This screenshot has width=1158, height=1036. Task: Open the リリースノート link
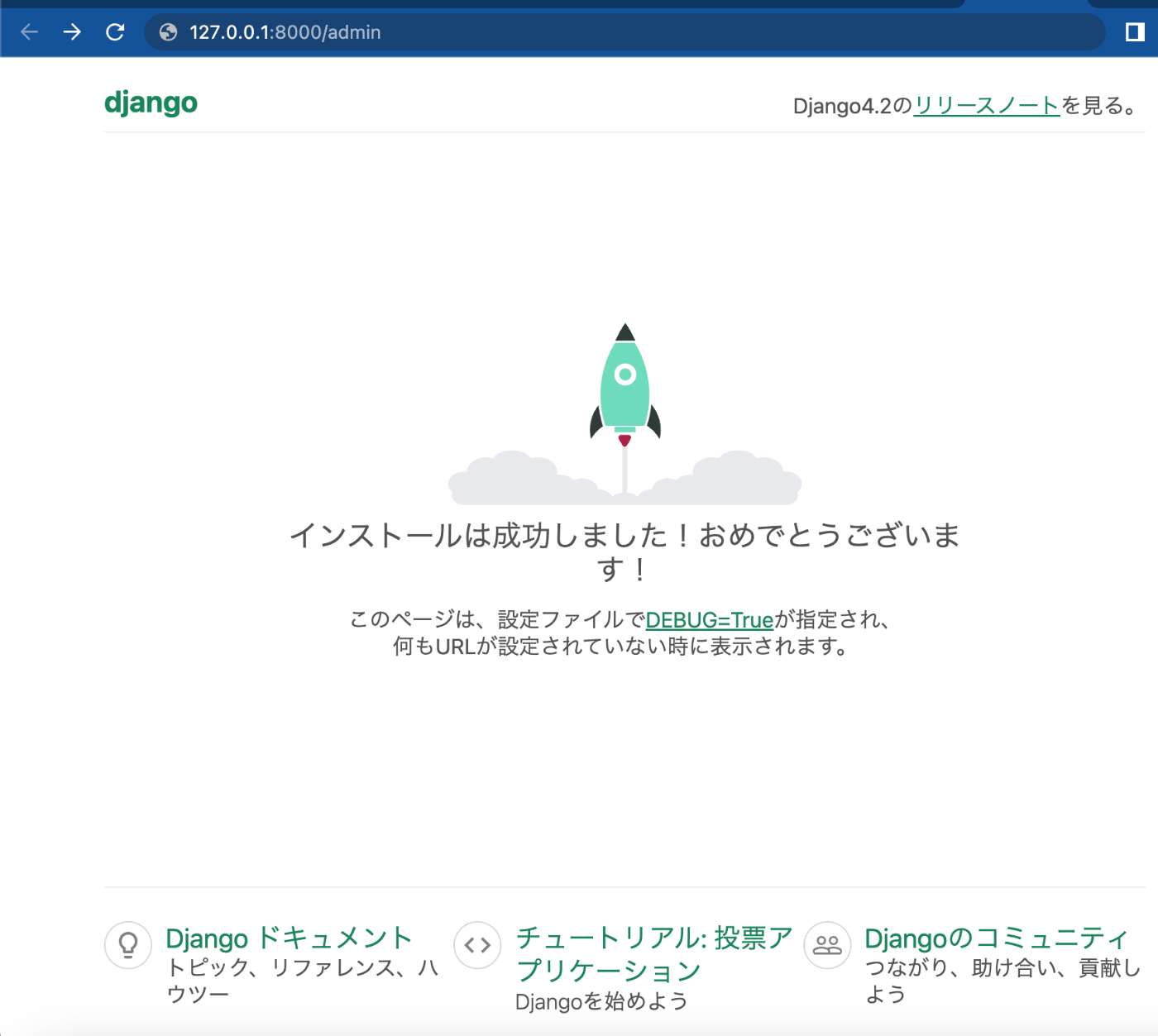[x=987, y=106]
